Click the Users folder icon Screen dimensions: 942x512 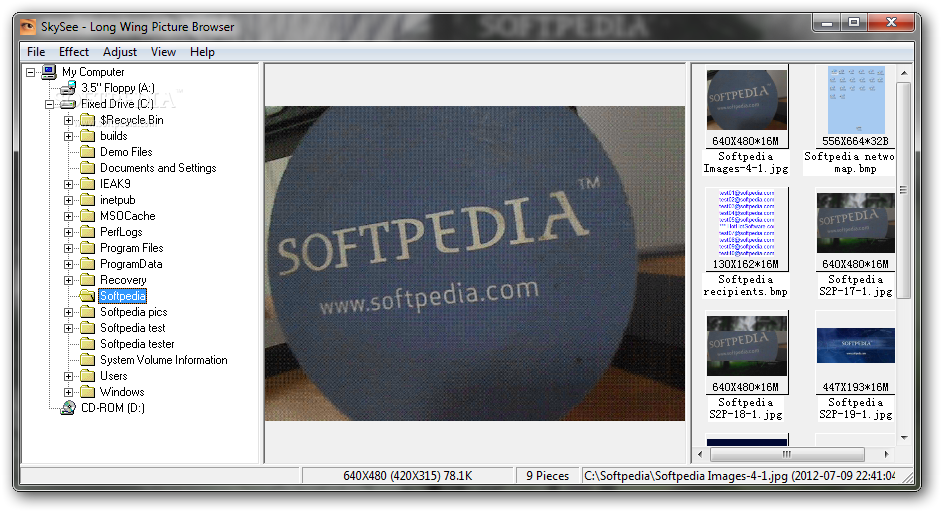(88, 376)
